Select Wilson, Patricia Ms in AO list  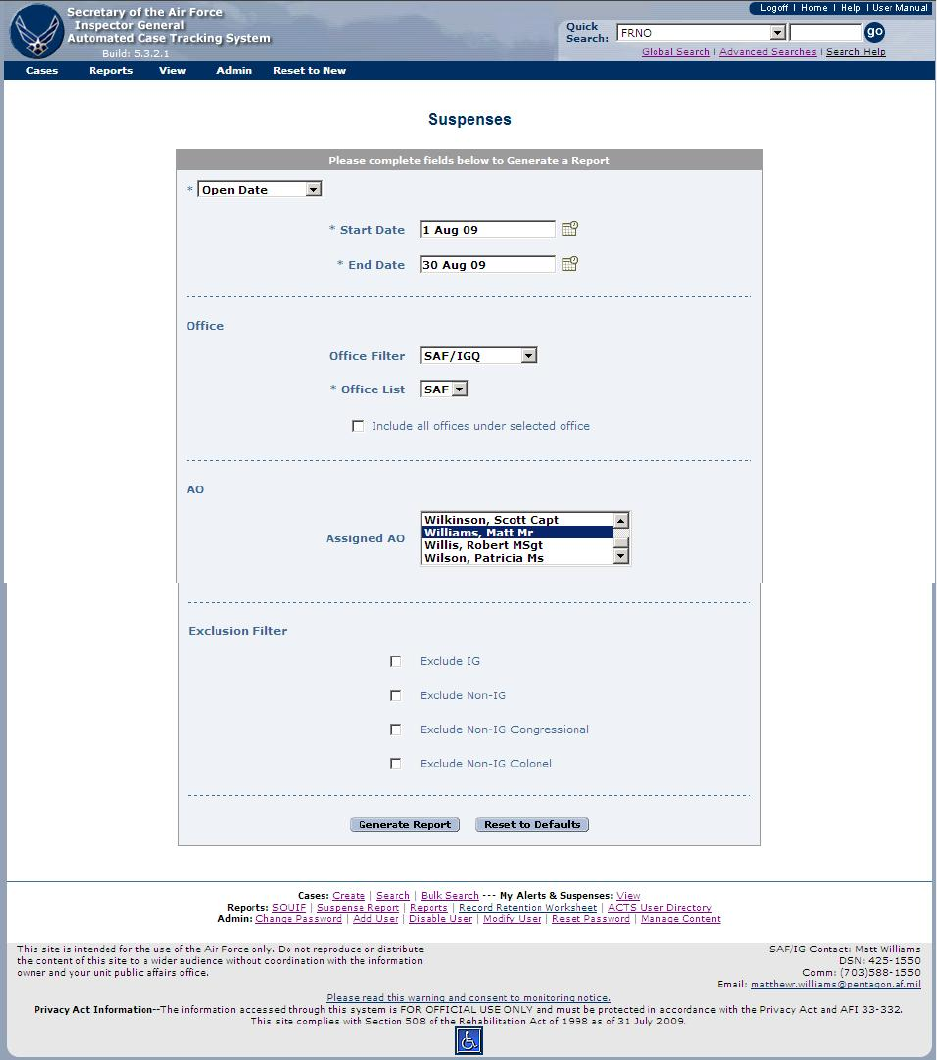coord(516,558)
